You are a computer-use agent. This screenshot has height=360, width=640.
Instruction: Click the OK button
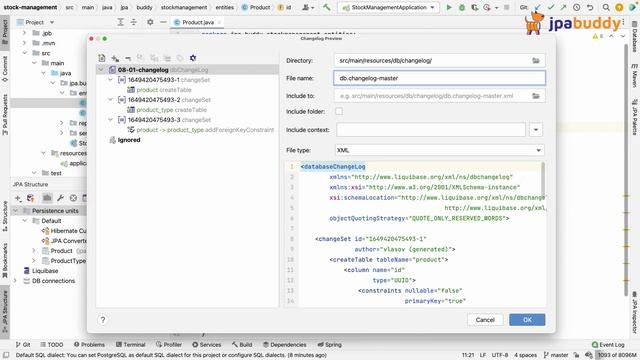coord(527,320)
